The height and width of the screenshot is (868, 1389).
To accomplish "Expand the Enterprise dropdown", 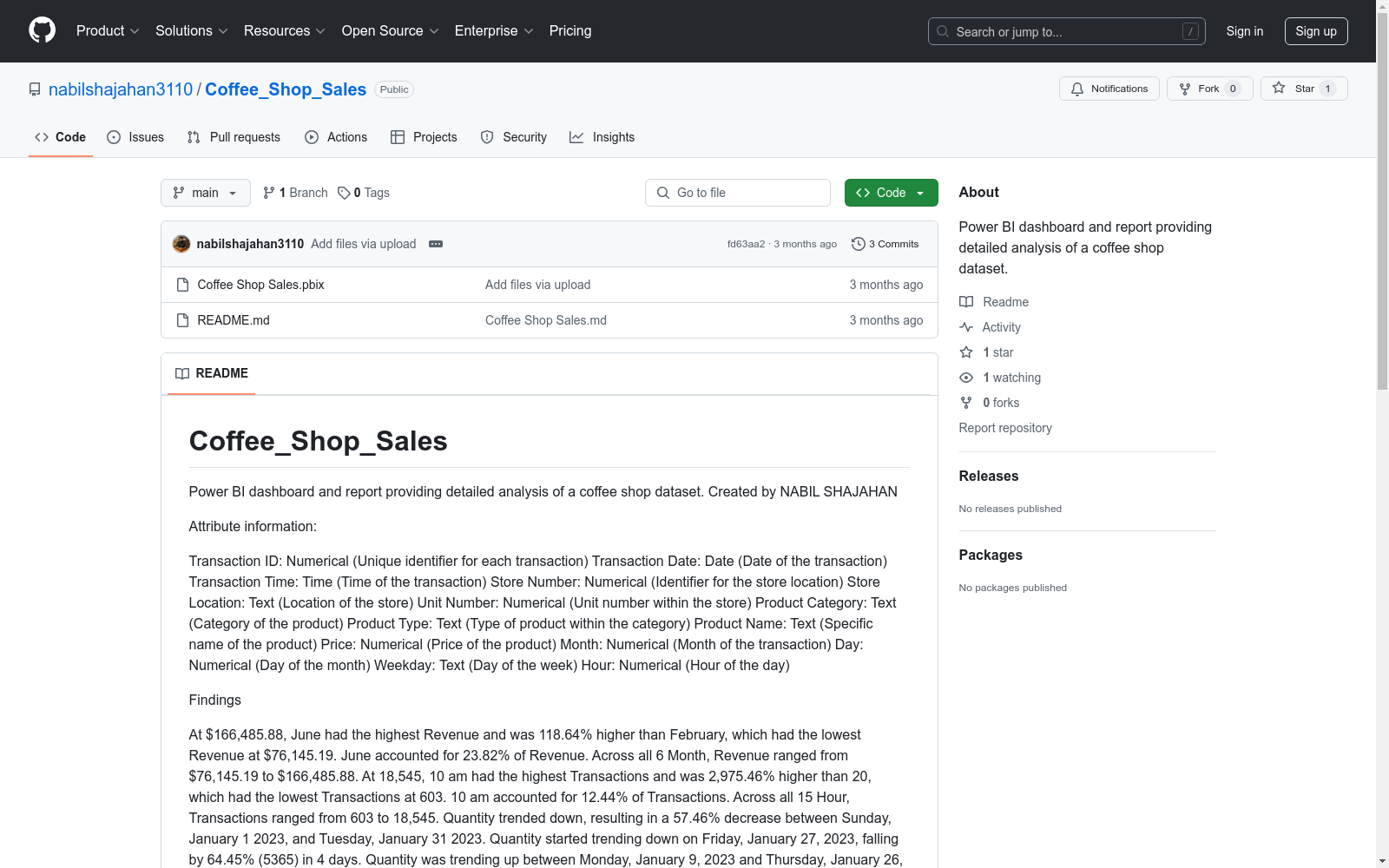I will click(493, 30).
